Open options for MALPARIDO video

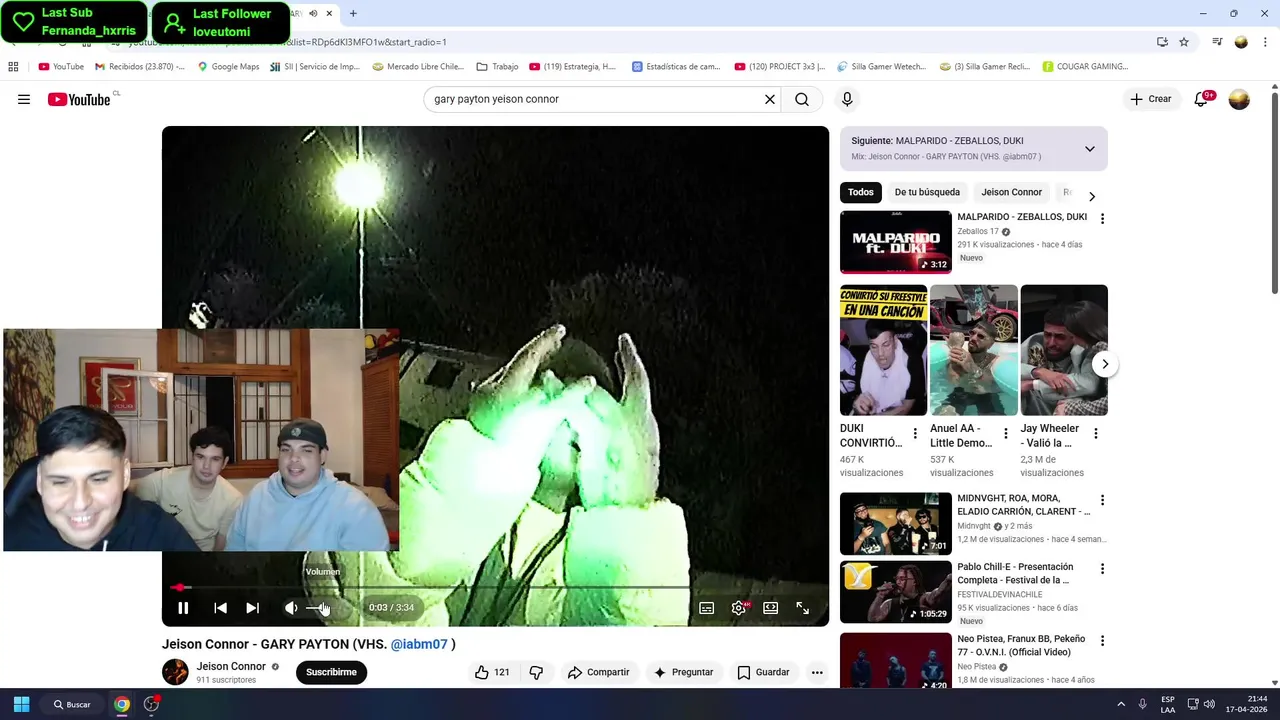click(1102, 218)
